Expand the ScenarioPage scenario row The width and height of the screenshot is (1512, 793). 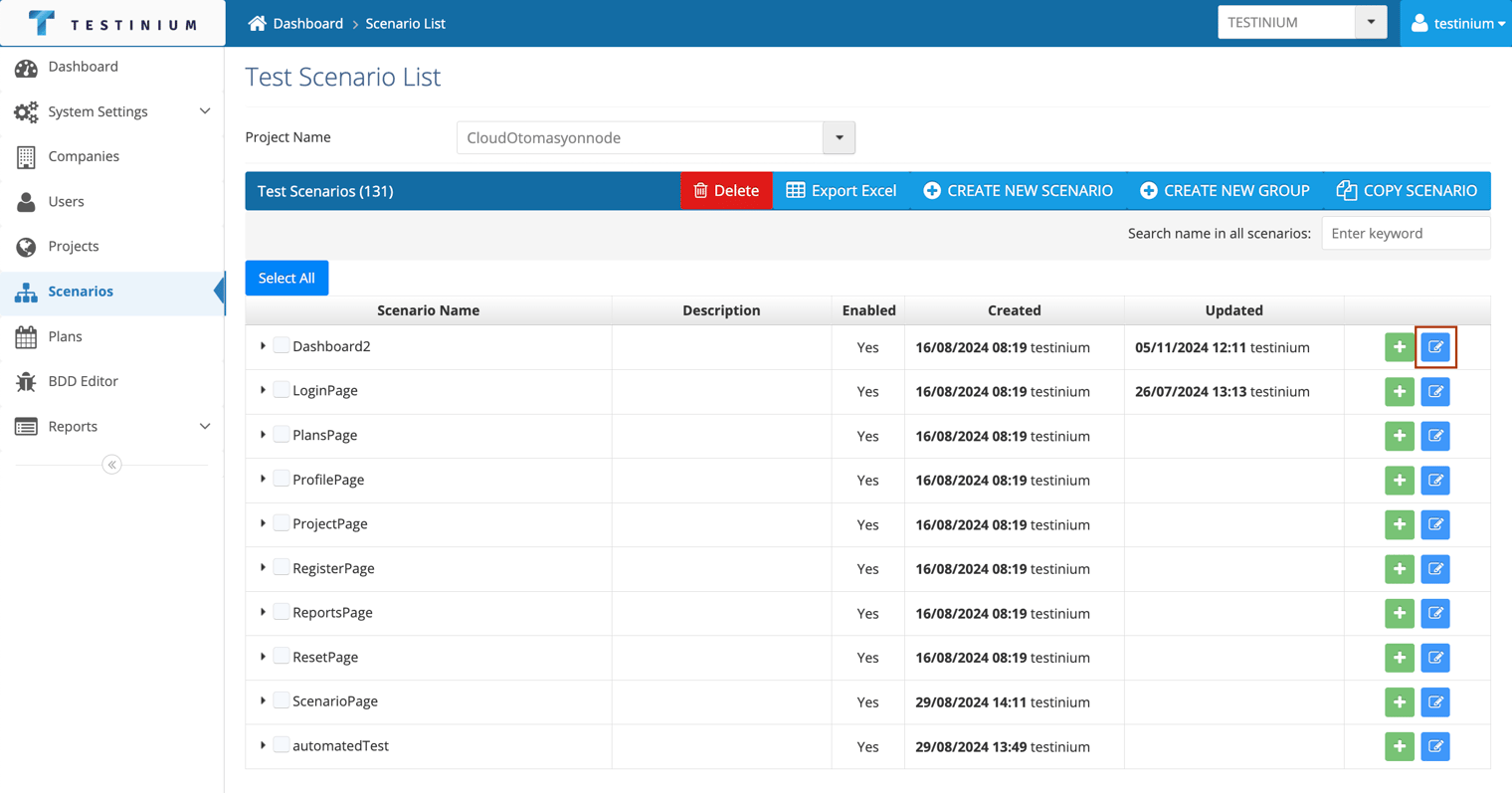(x=263, y=700)
